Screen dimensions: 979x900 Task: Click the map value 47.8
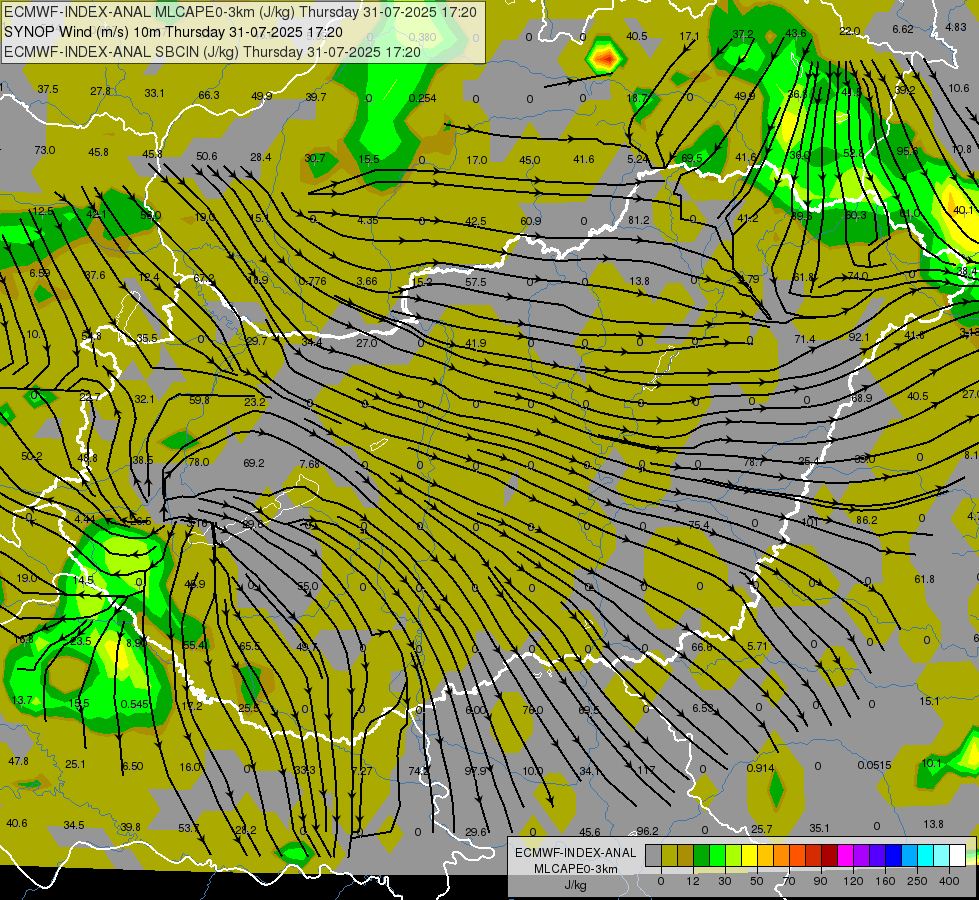pos(19,761)
